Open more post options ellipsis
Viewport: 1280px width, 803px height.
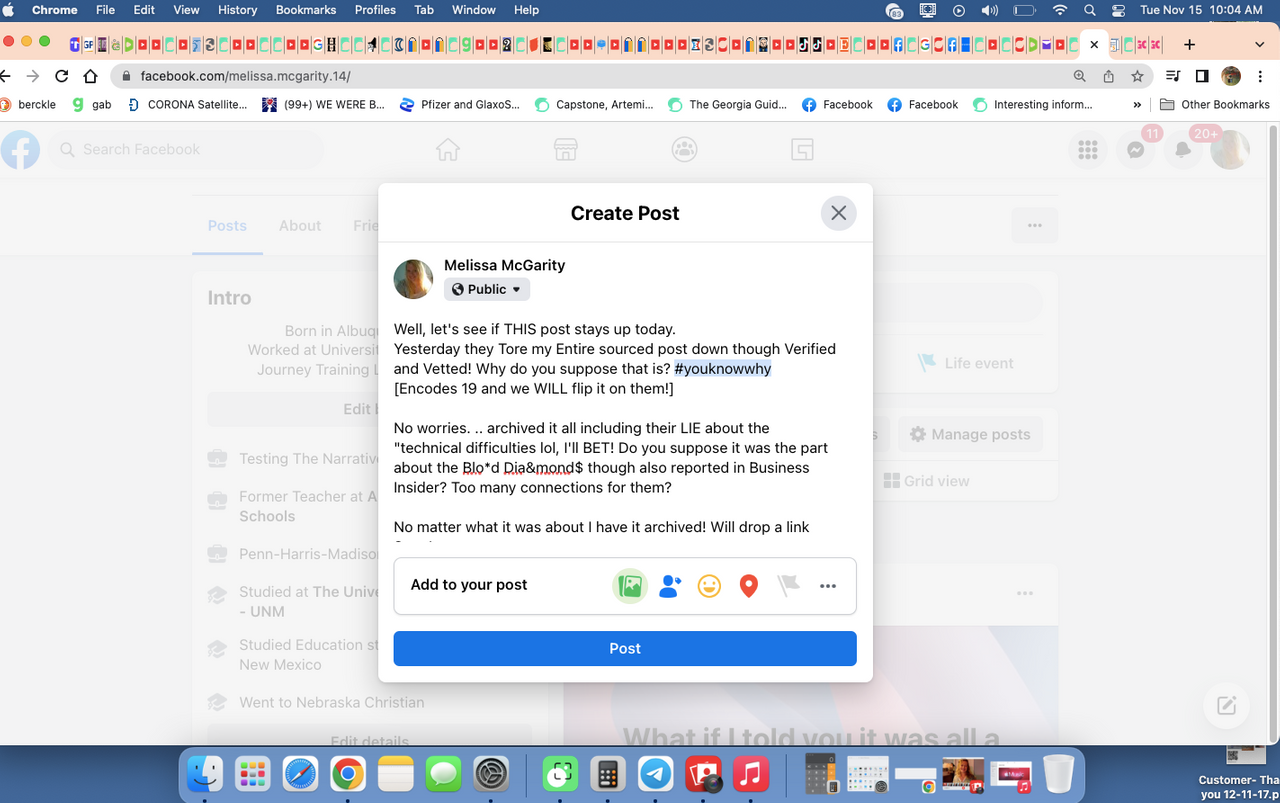click(828, 586)
